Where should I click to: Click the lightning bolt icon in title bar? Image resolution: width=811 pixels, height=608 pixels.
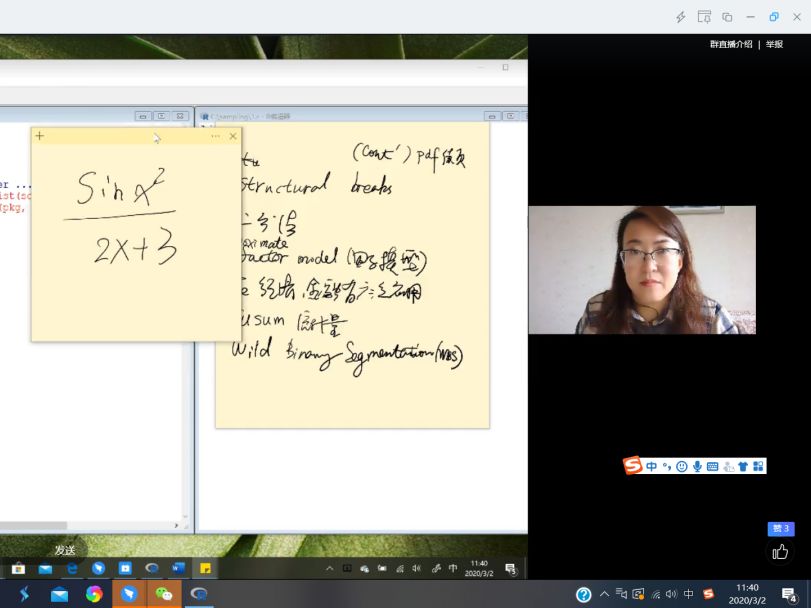tap(681, 17)
